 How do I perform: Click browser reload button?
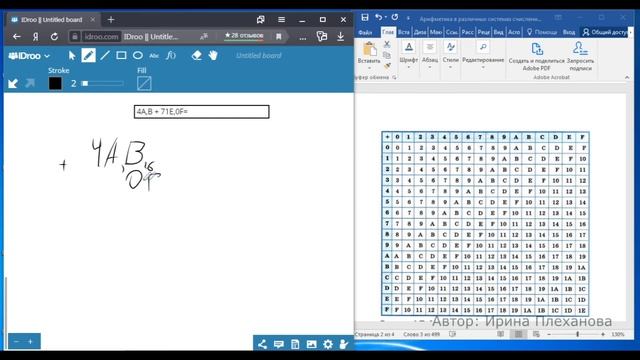click(54, 37)
